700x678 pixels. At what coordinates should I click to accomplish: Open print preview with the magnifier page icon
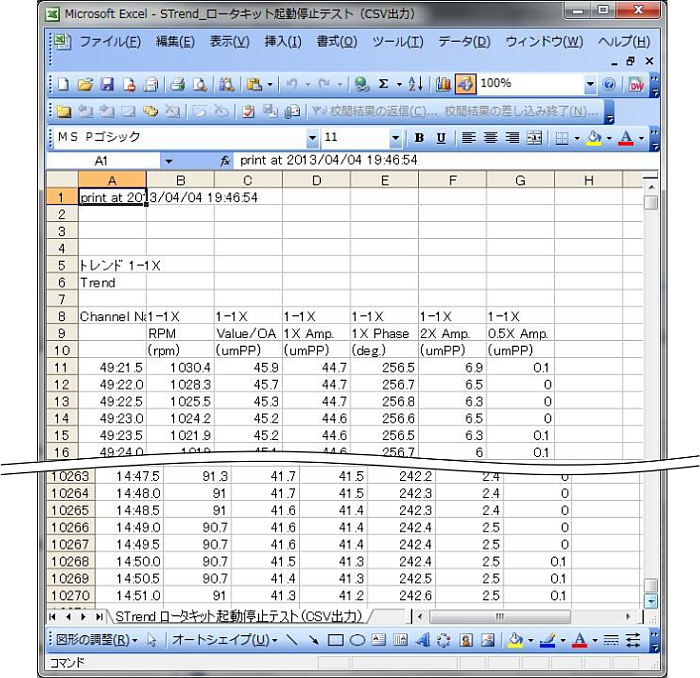tap(200, 84)
